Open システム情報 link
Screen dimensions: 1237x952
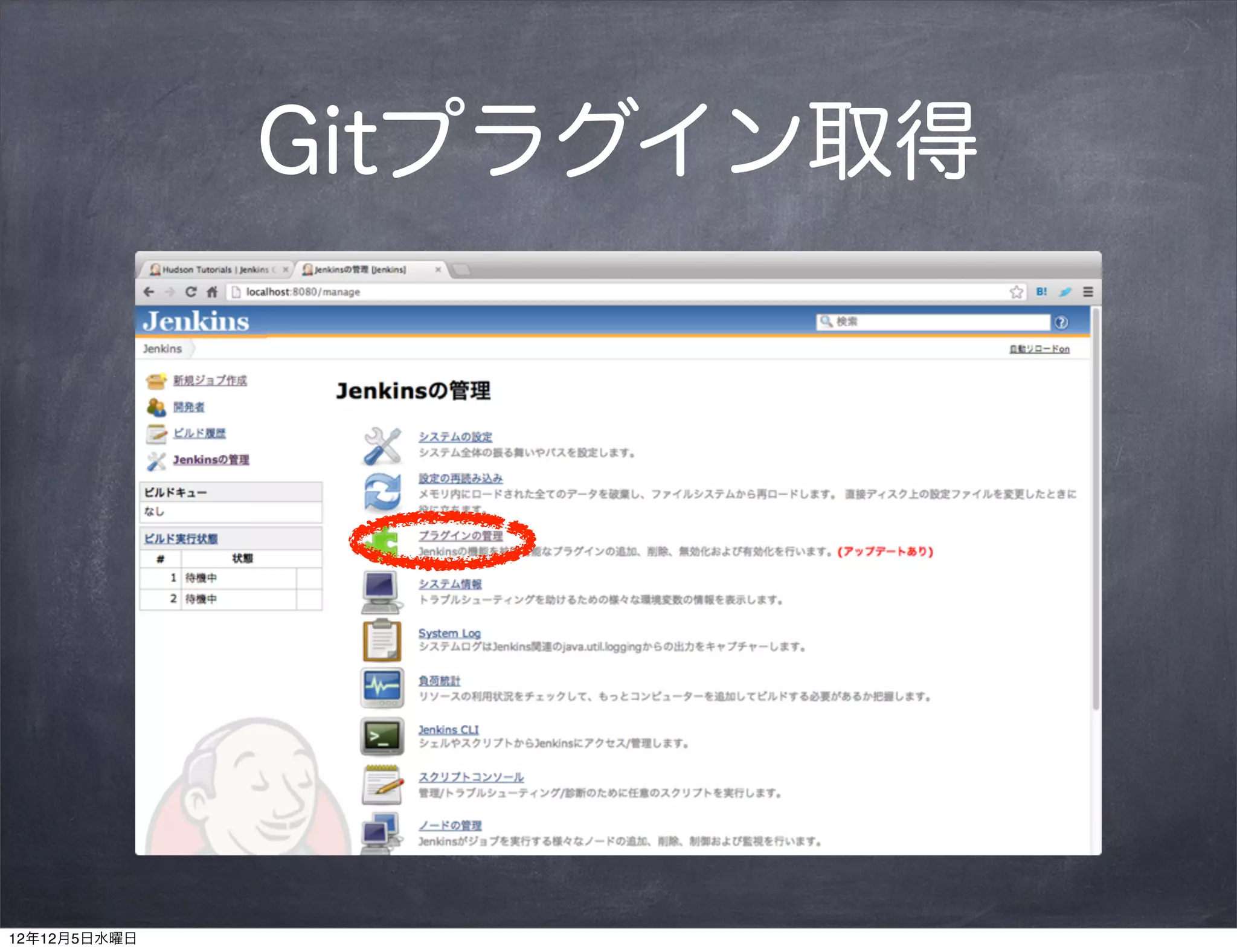coord(450,584)
